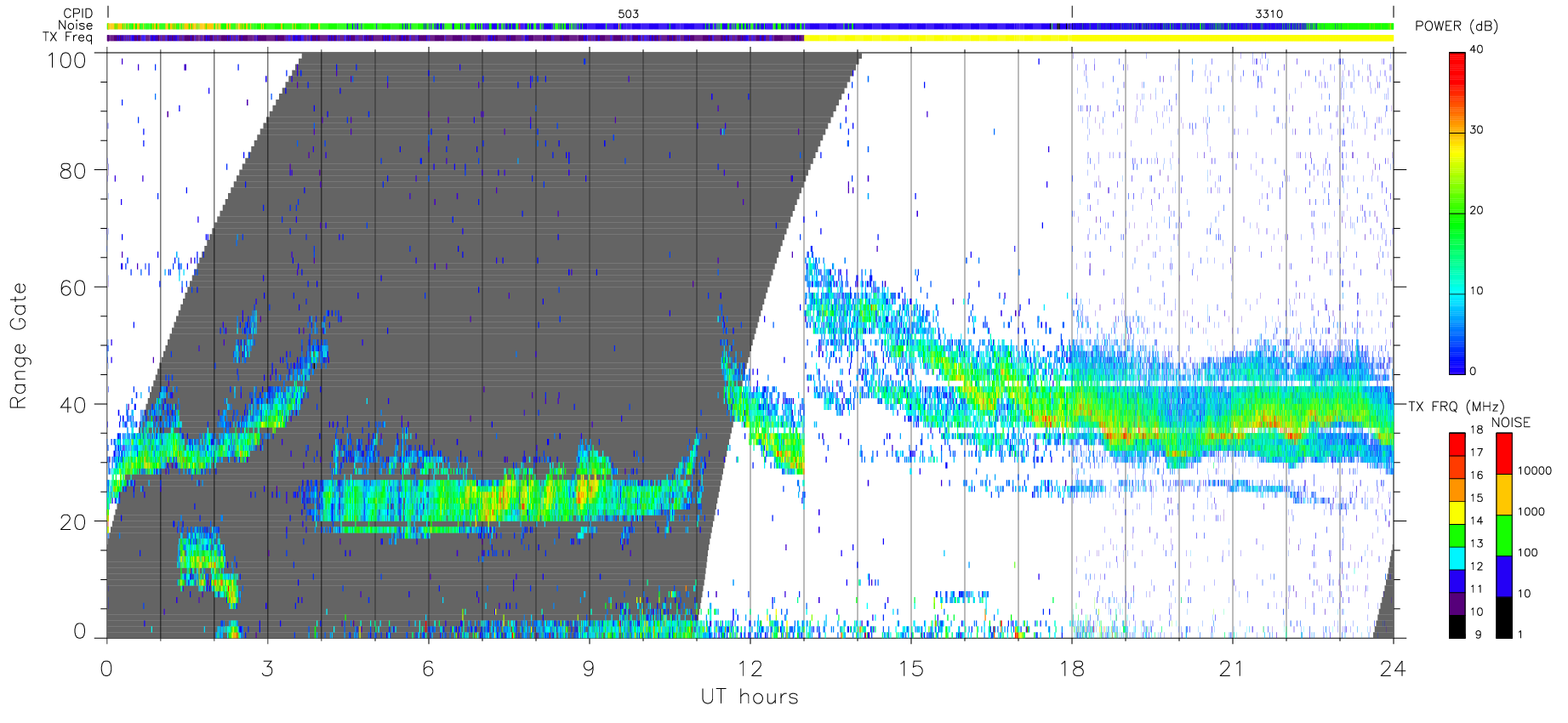Click the '11' label on TX FRQ scale
The image size is (1568, 723).
tap(1476, 589)
